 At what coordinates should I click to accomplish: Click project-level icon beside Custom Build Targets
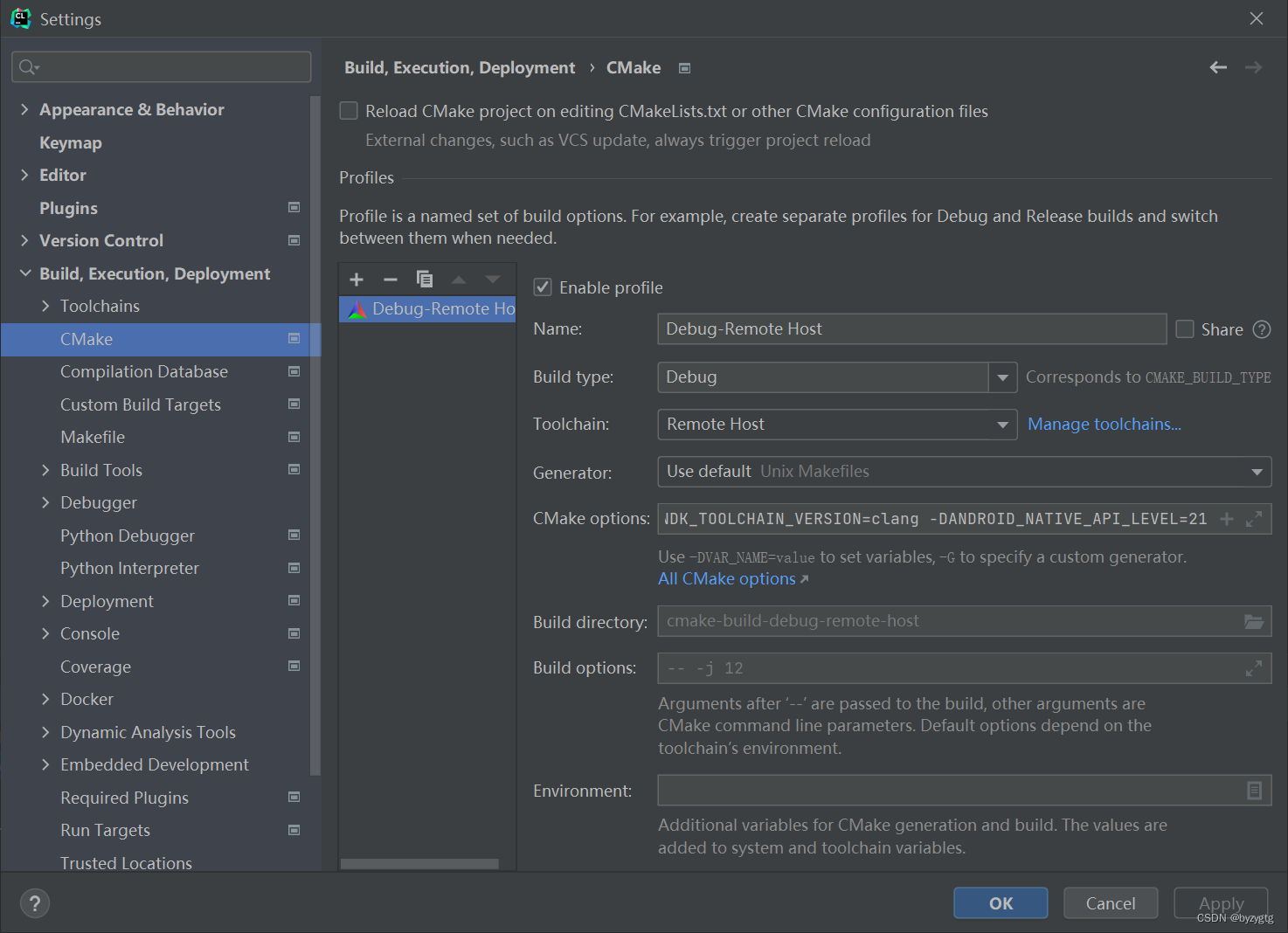coord(294,404)
